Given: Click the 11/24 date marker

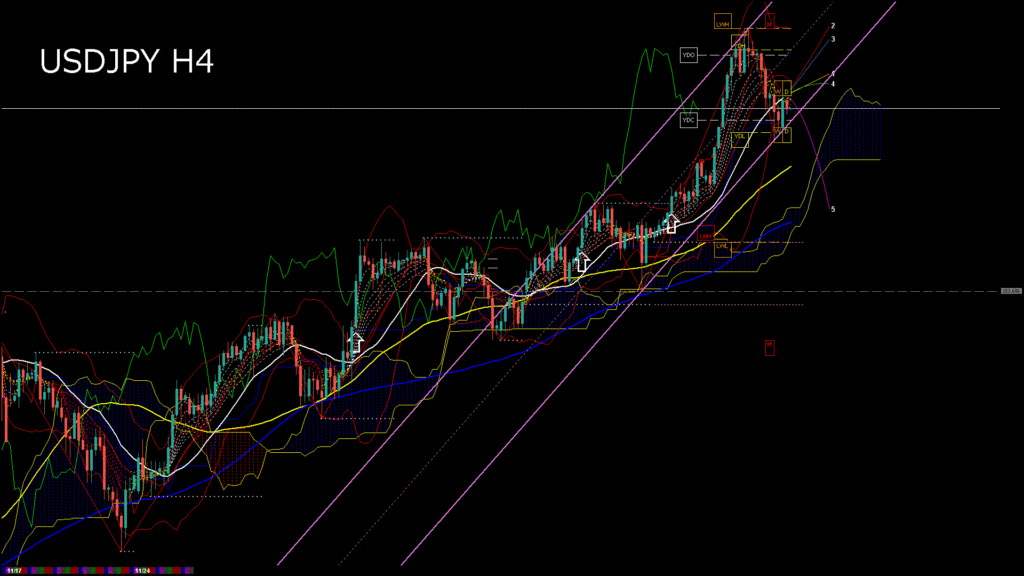Looking at the screenshot, I should tap(142, 571).
